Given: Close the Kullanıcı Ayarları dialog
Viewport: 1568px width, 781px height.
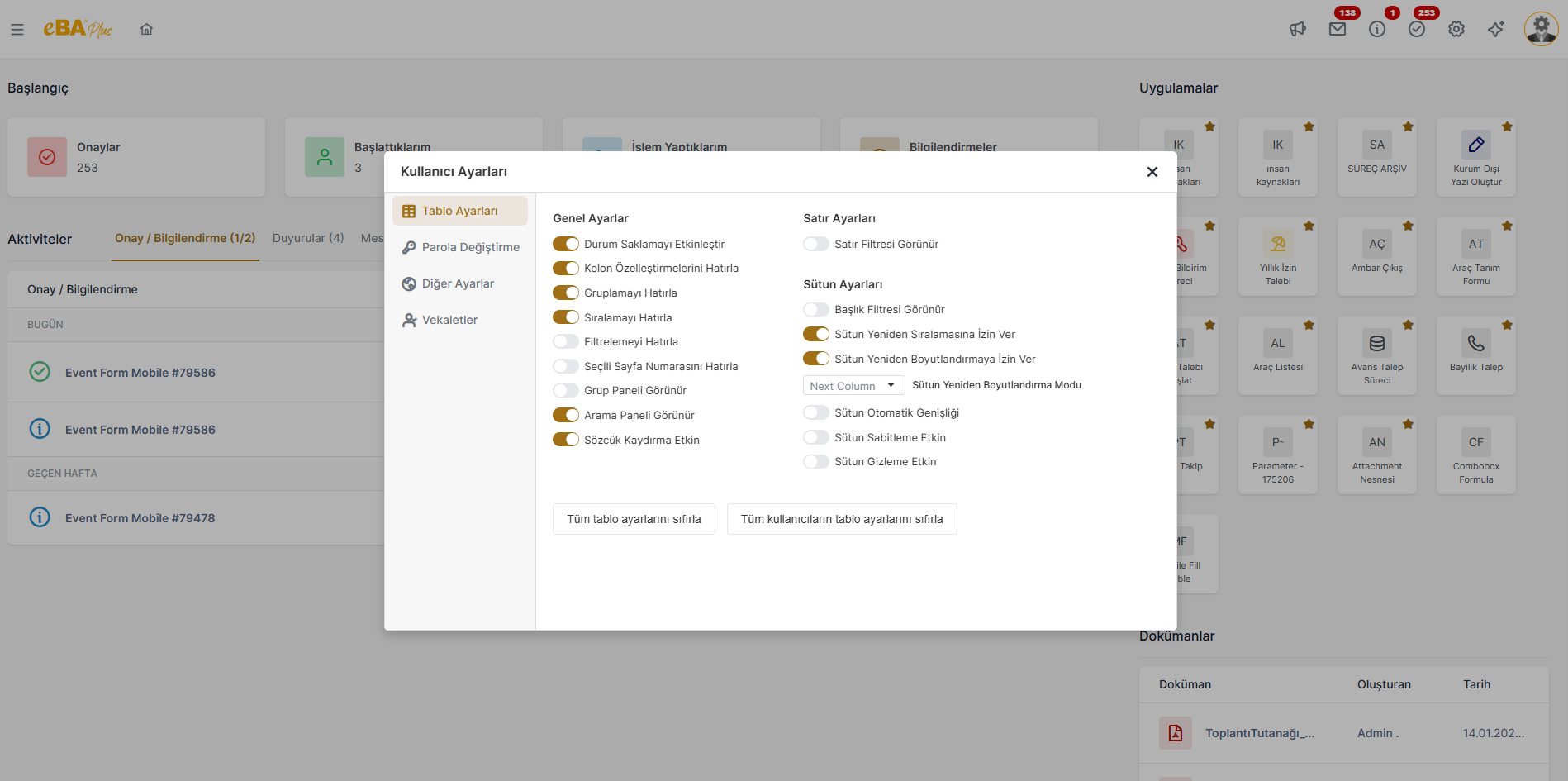Looking at the screenshot, I should [x=1152, y=172].
